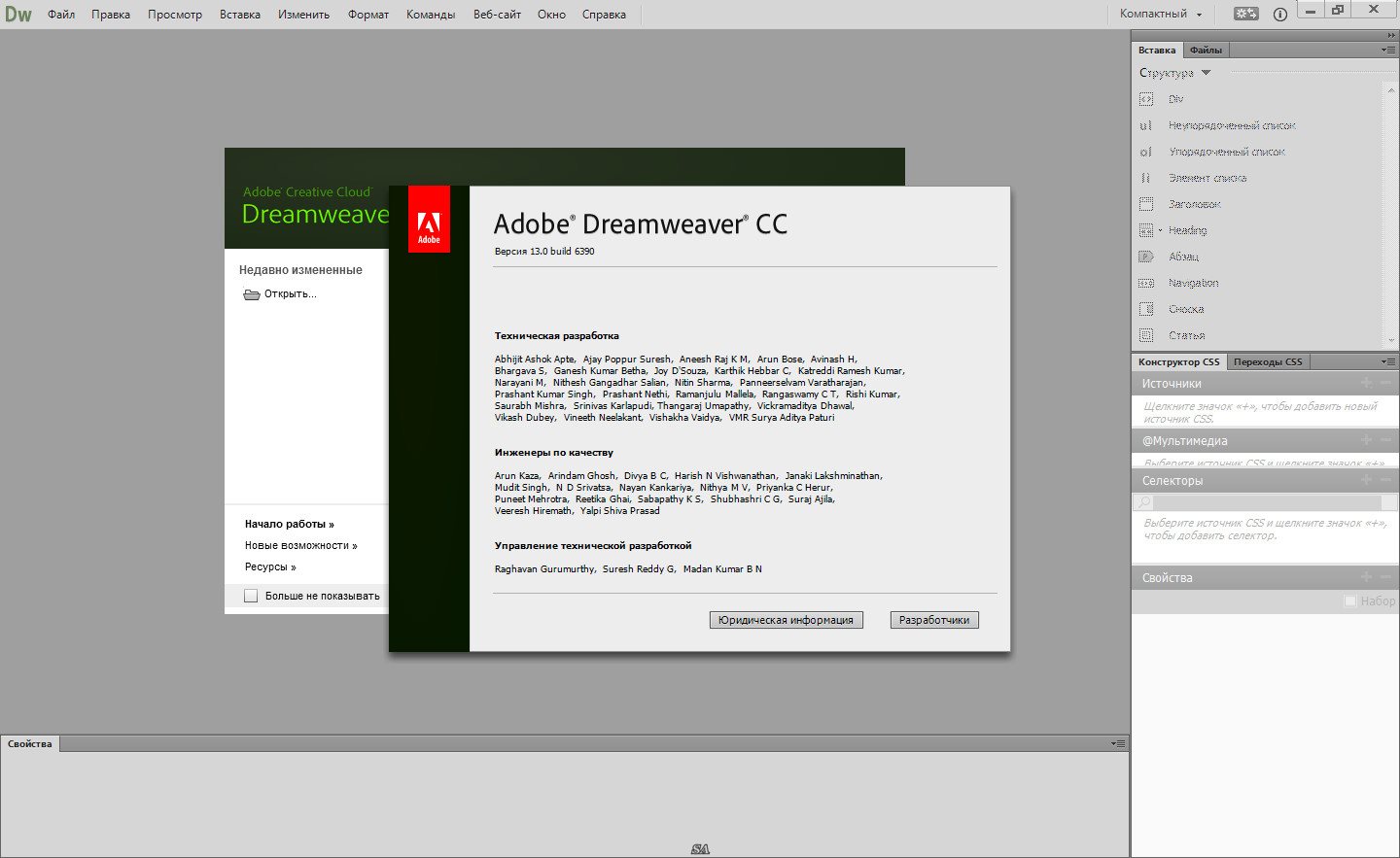
Task: Select the Конструктор CSS tab
Action: [x=1178, y=361]
